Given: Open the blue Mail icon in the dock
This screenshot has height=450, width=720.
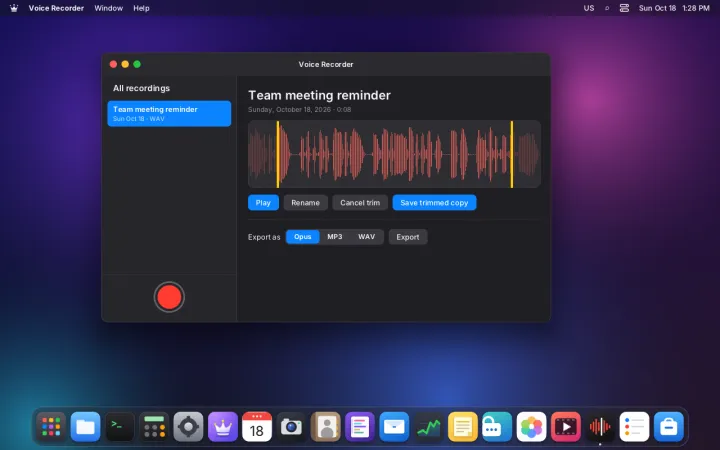Looking at the screenshot, I should [x=394, y=427].
